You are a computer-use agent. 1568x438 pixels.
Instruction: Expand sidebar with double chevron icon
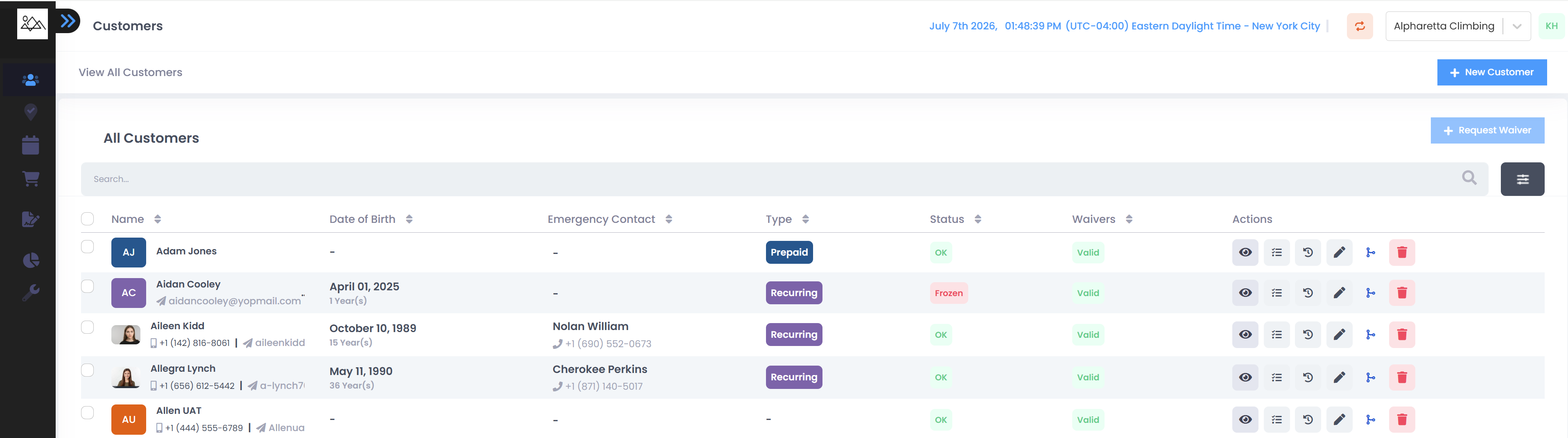(68, 21)
